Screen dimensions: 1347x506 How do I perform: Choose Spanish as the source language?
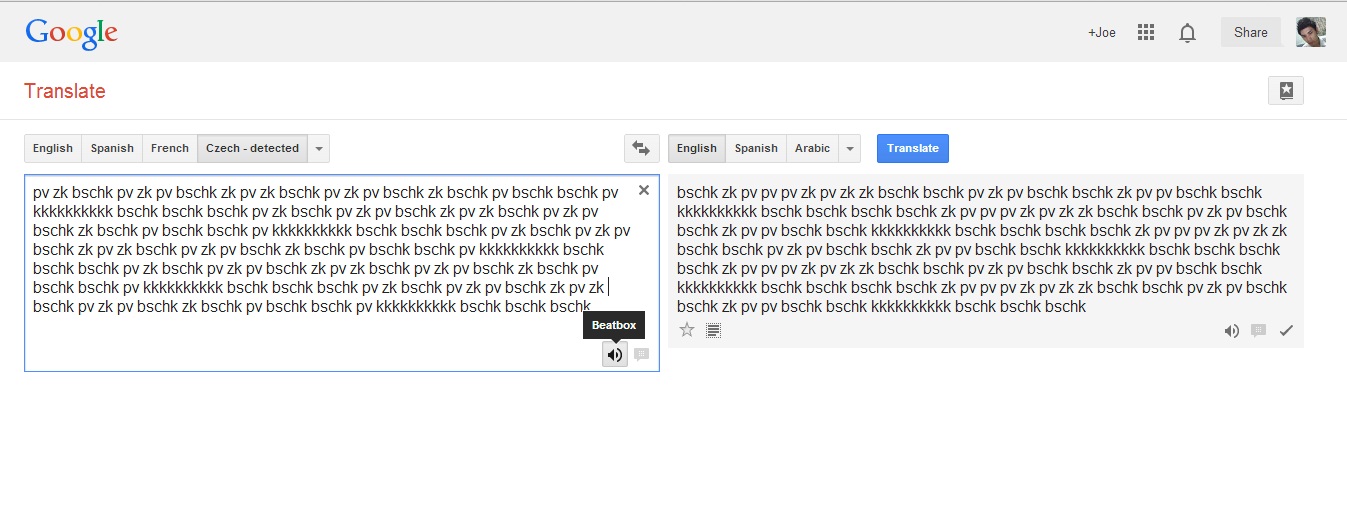[x=112, y=148]
